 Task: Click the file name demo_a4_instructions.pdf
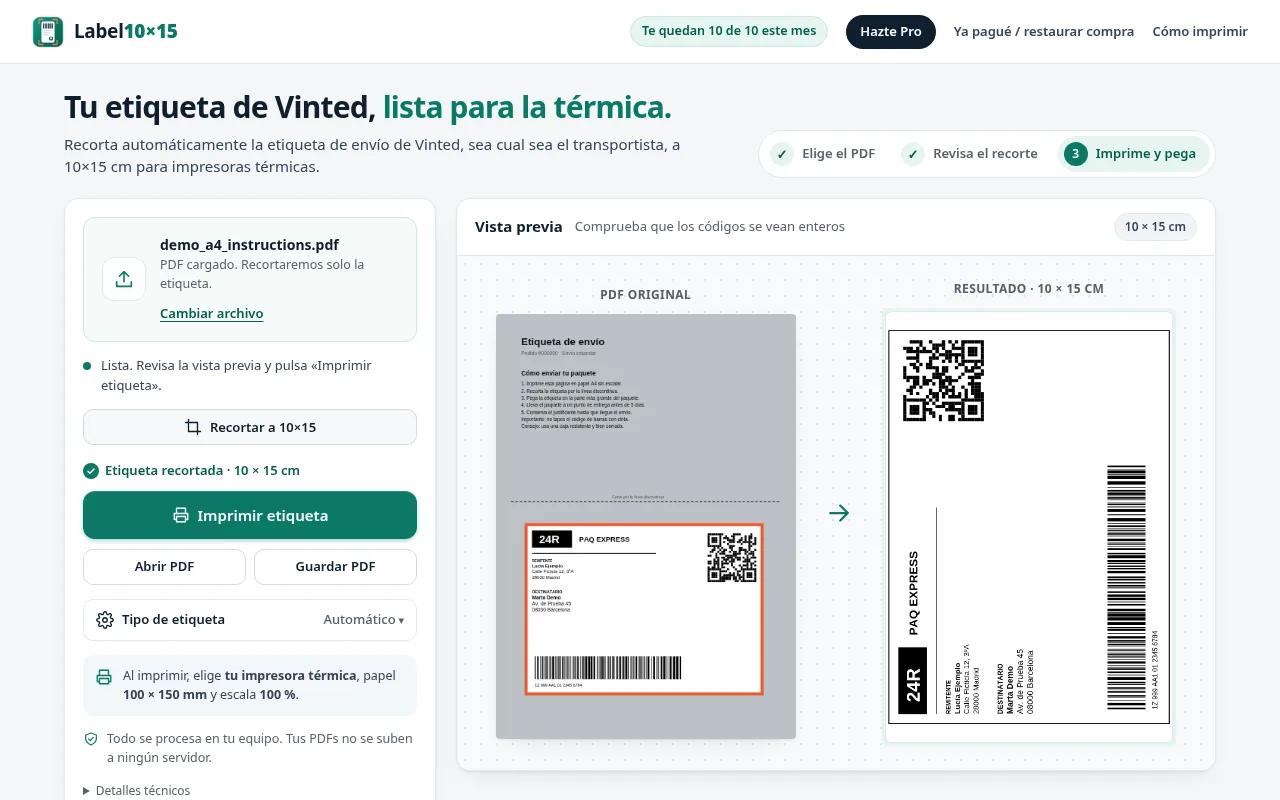click(x=249, y=245)
